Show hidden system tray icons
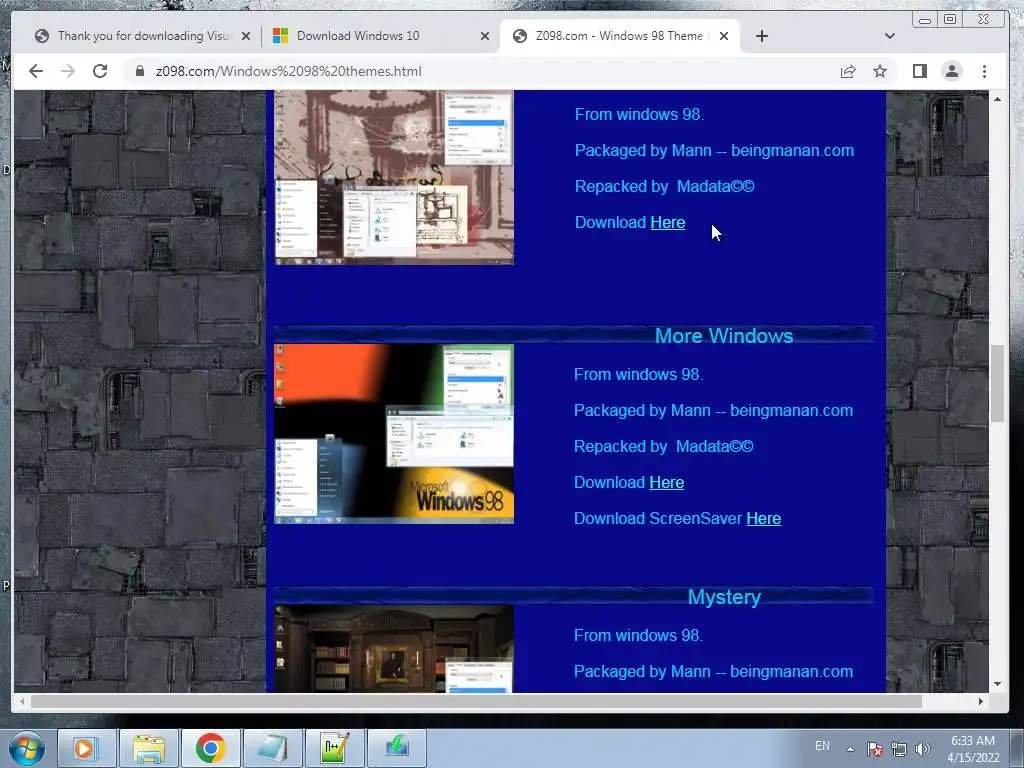This screenshot has width=1024, height=768. 850,749
